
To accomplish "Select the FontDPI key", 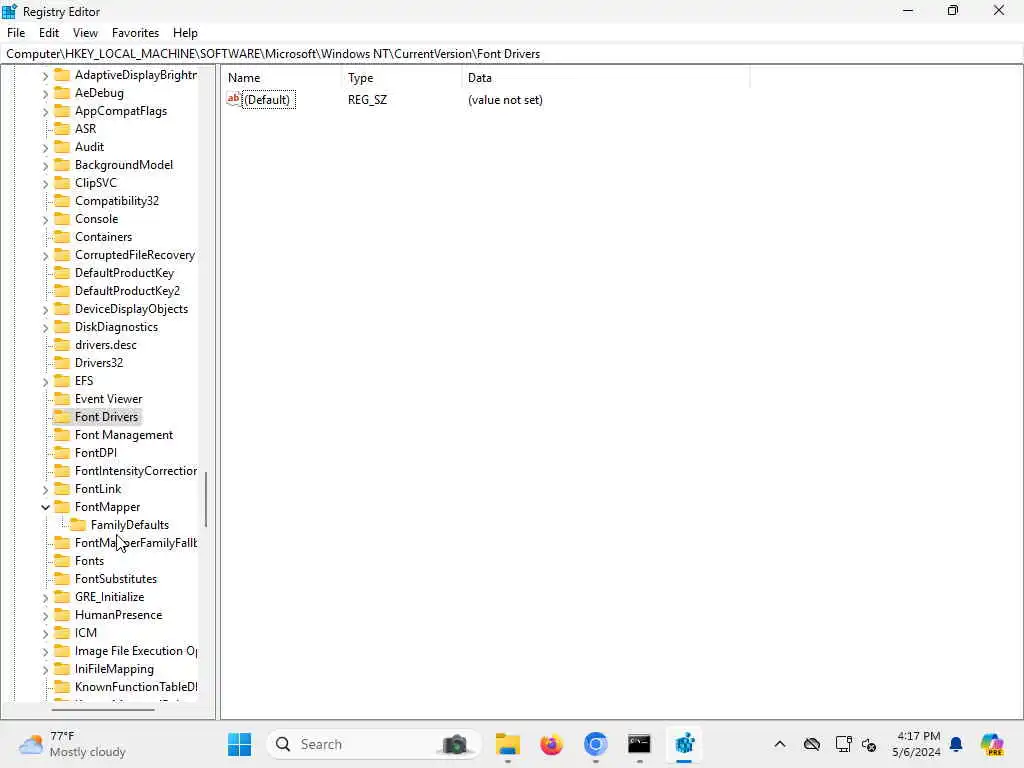I will [x=95, y=453].
